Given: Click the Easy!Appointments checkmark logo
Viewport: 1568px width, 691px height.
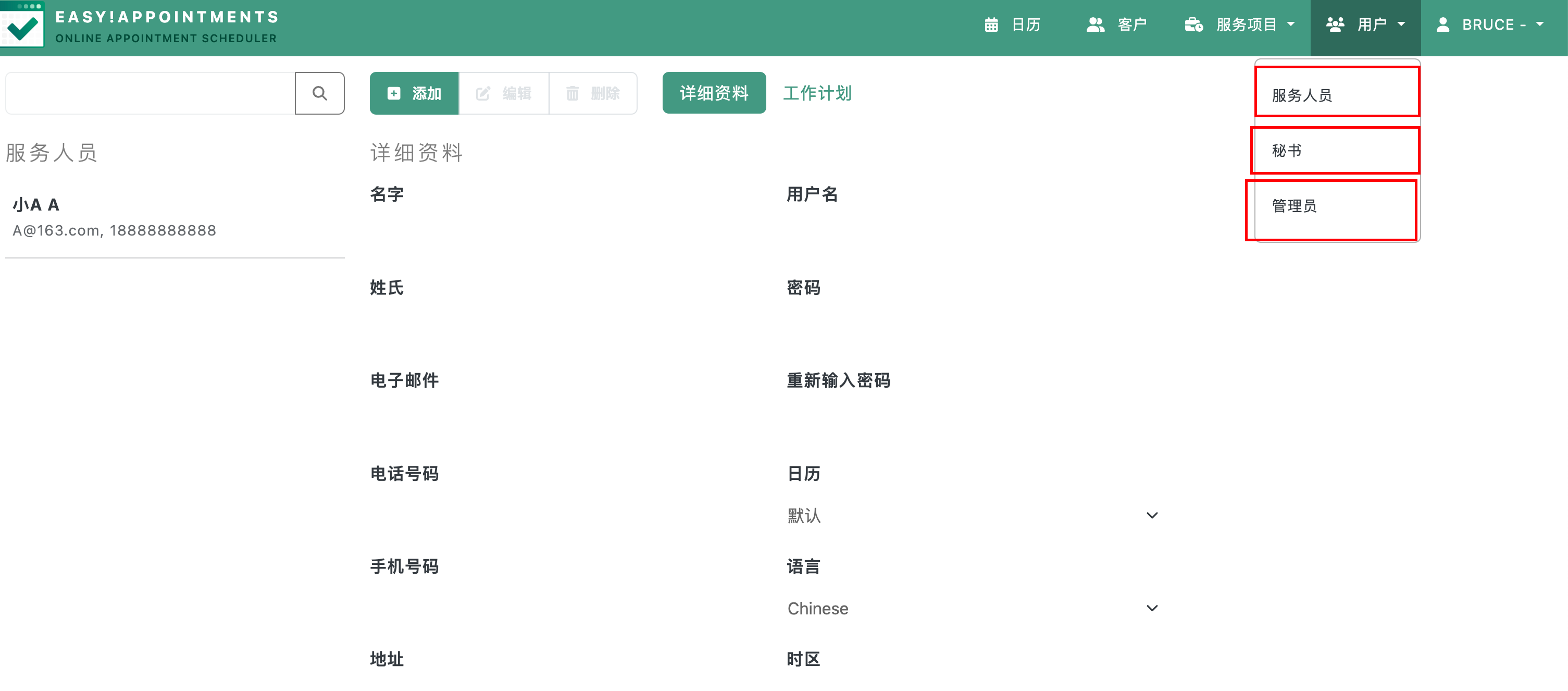Looking at the screenshot, I should pyautogui.click(x=22, y=25).
